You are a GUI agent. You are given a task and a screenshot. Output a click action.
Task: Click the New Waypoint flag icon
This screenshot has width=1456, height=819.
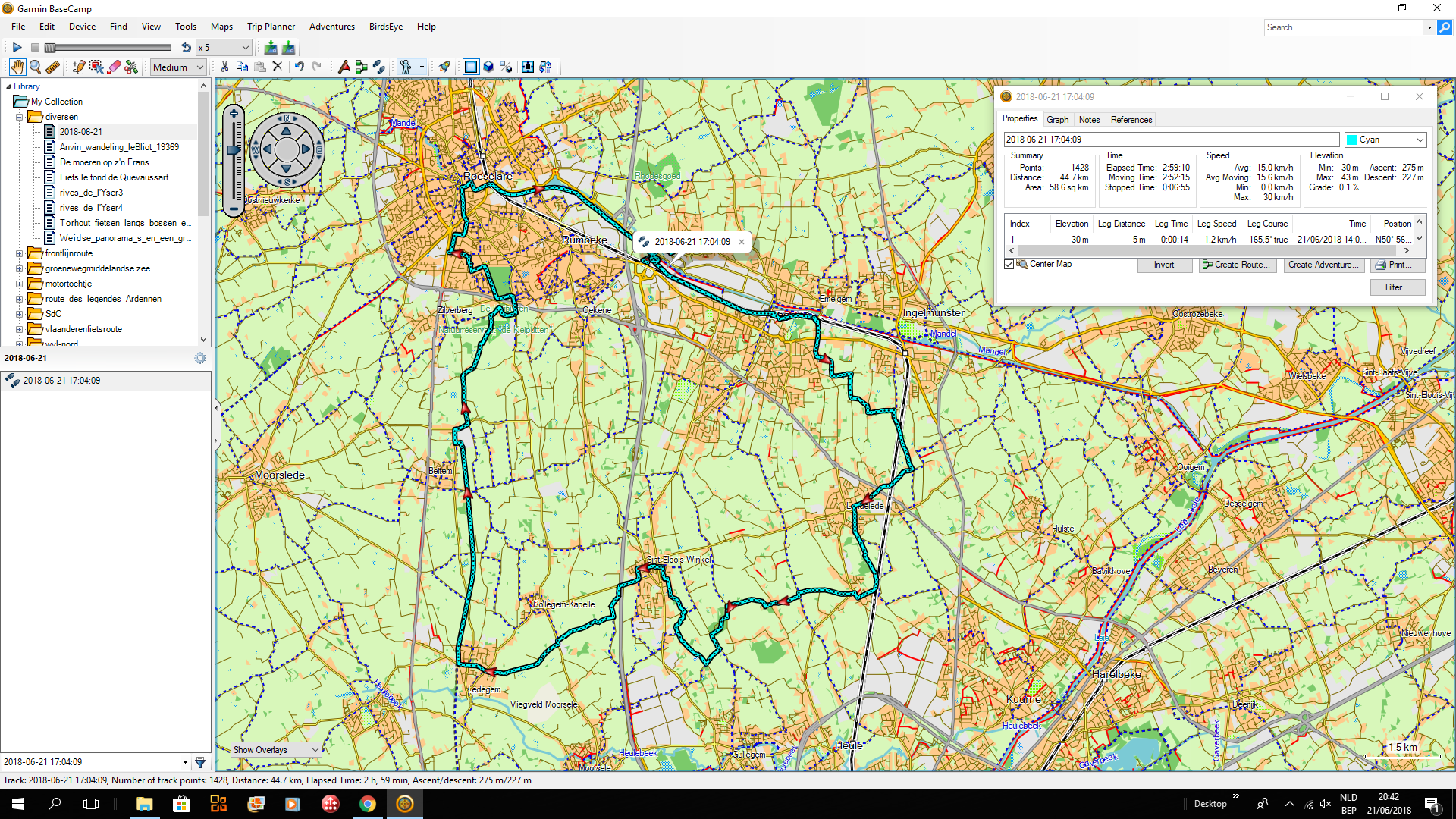[x=344, y=67]
